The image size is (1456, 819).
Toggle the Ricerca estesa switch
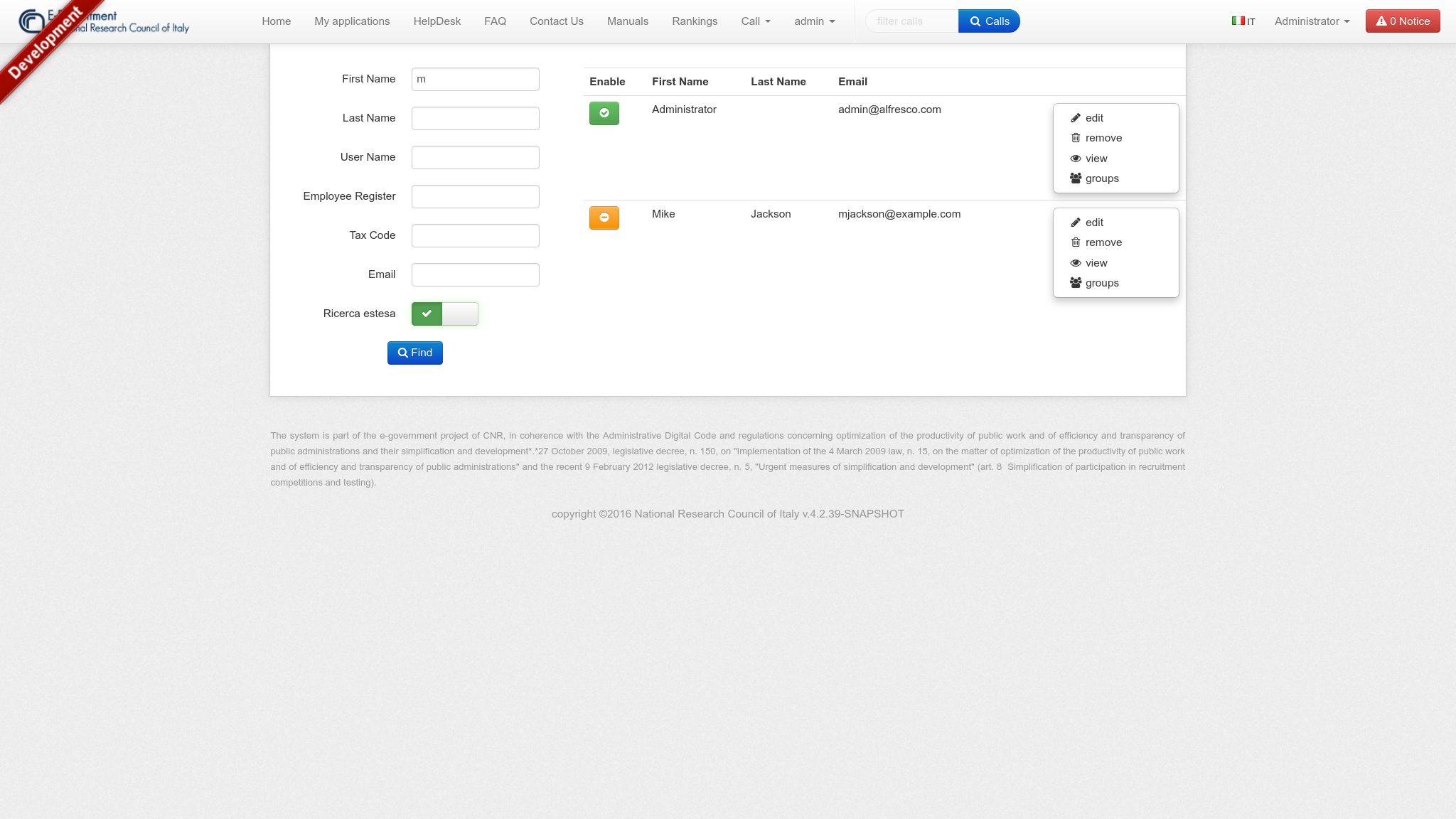coord(444,314)
